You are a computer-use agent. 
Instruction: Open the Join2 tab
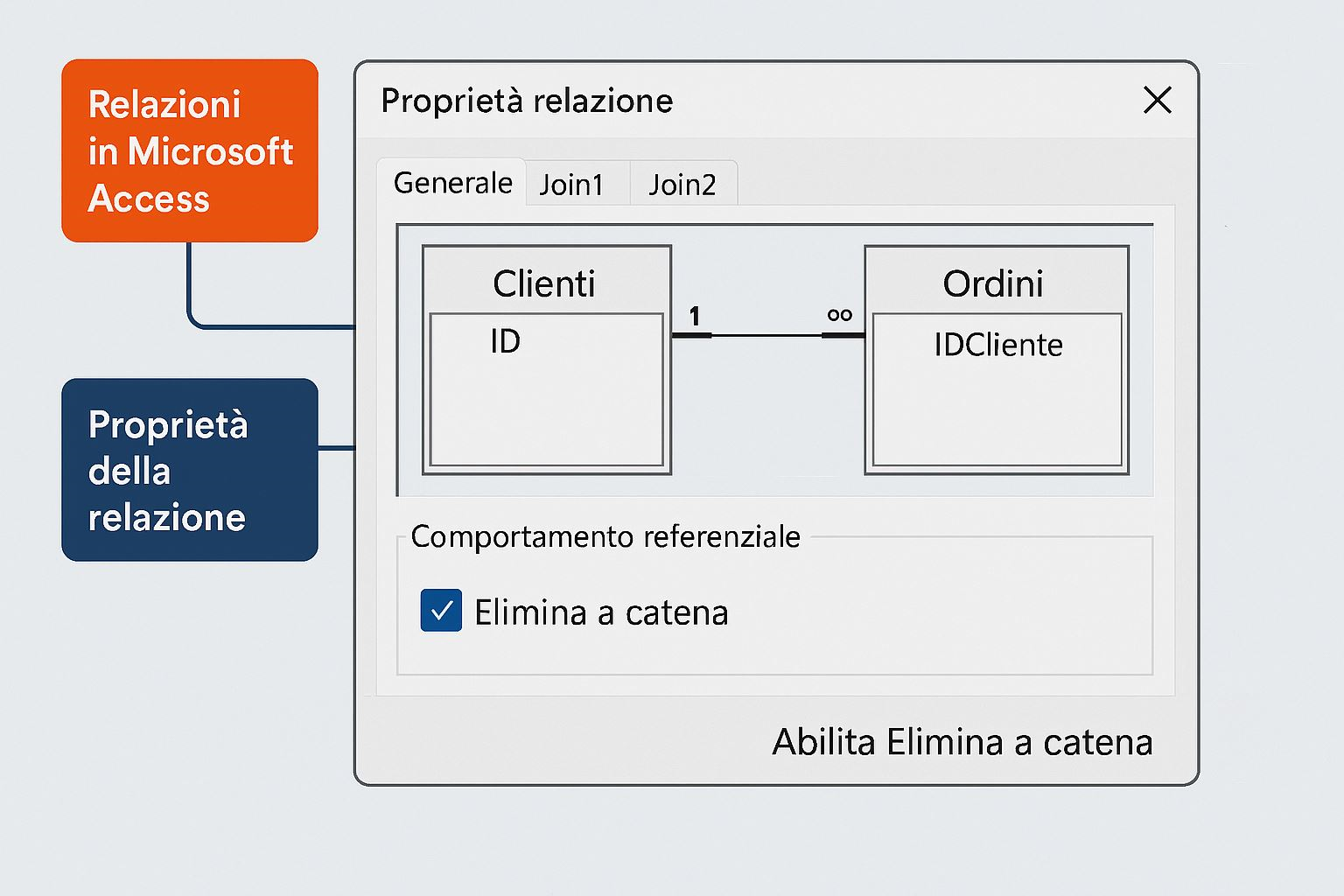pyautogui.click(x=682, y=185)
